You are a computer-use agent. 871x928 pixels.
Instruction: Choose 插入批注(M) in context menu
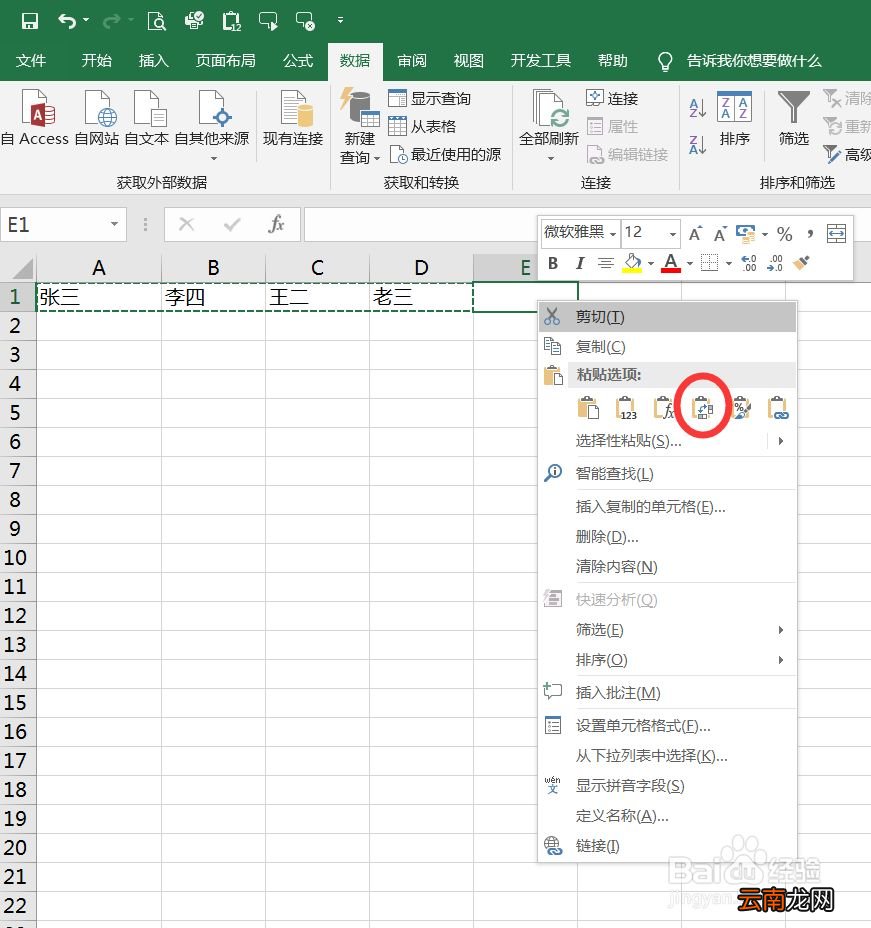(x=667, y=692)
